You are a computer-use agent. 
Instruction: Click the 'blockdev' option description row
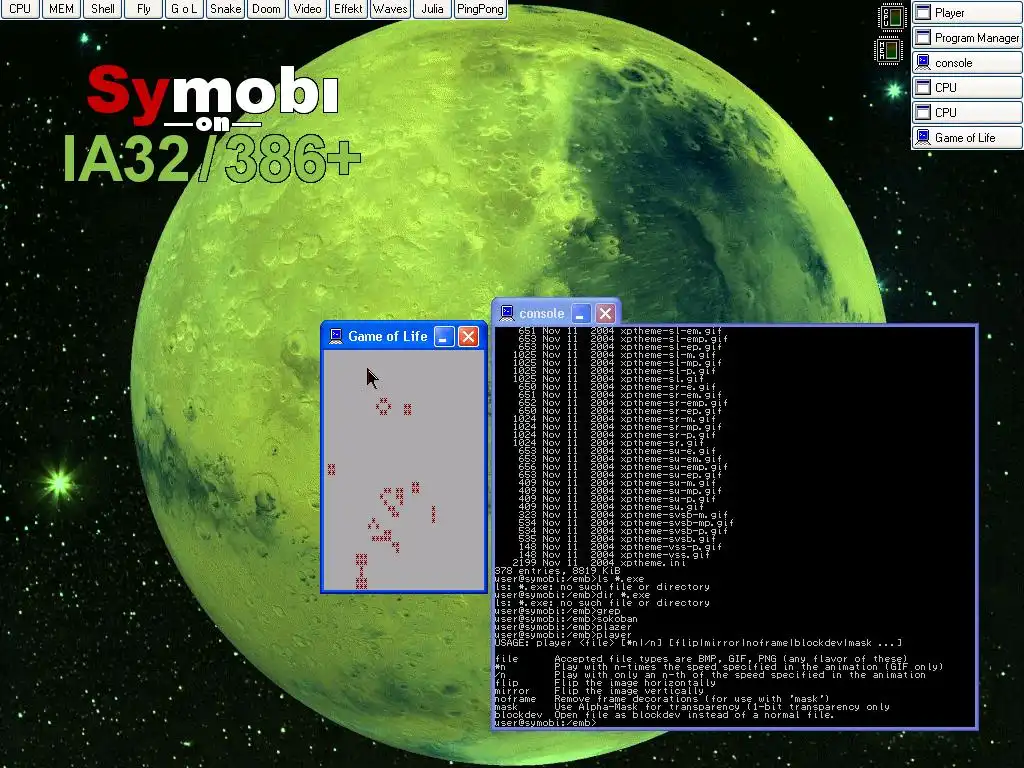665,715
